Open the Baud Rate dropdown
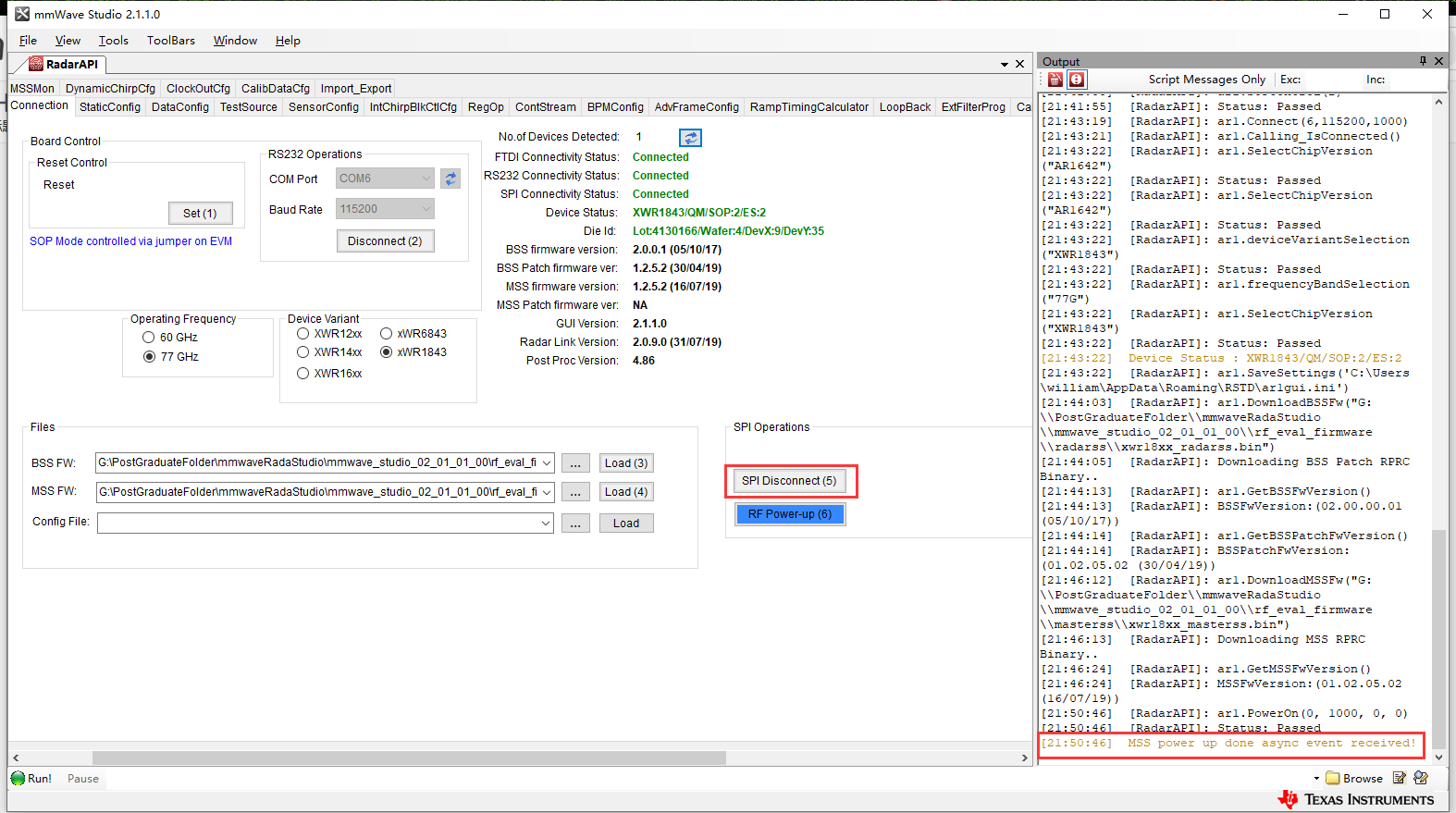Image resolution: width=1456 pixels, height=813 pixels. pos(426,209)
